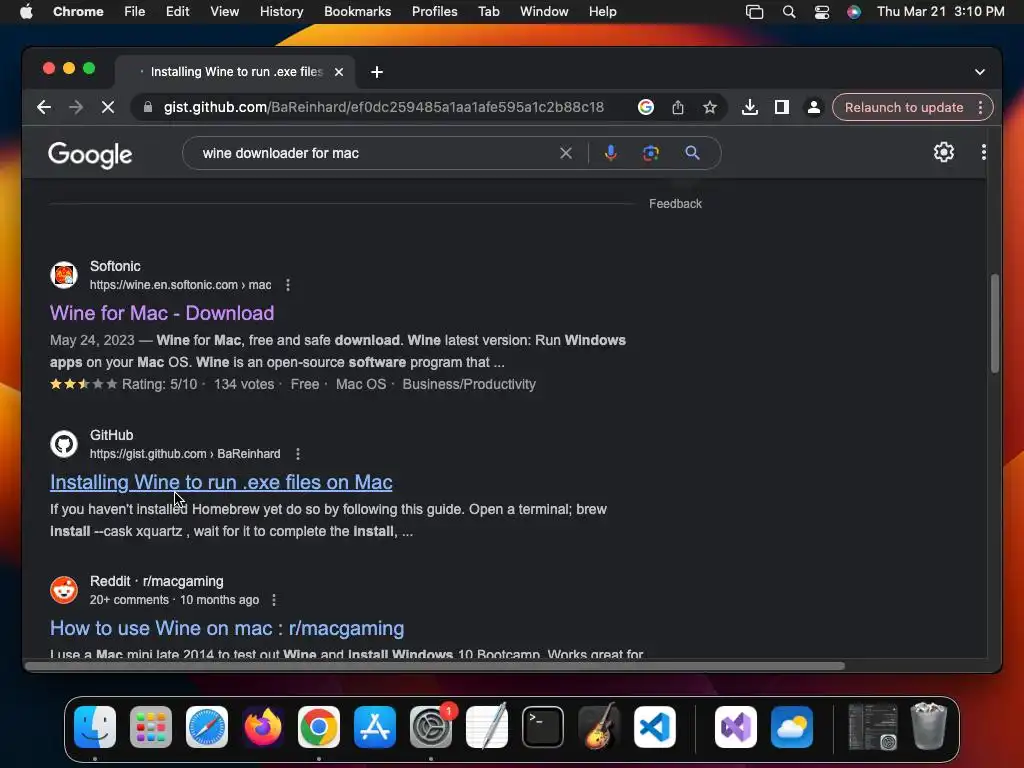Viewport: 1024px width, 768px height.
Task: Open the Profiles menu
Action: pos(434,12)
